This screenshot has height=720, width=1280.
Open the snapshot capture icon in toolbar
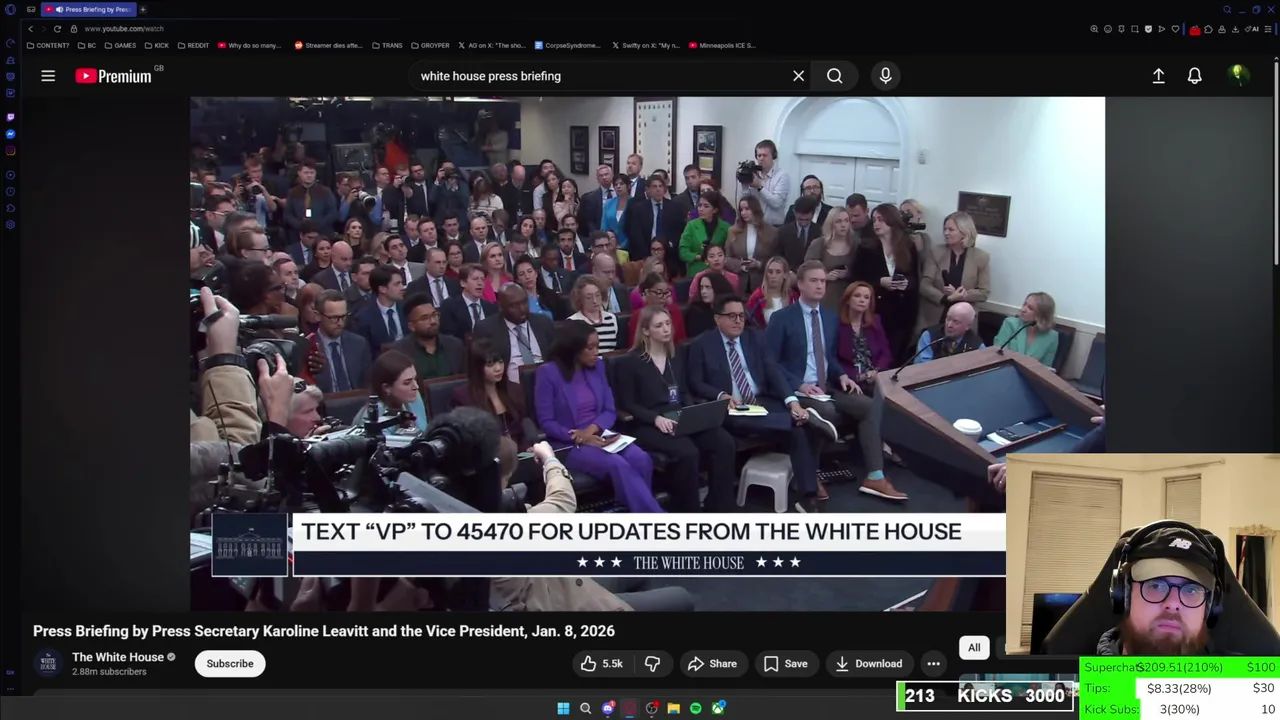(1135, 29)
